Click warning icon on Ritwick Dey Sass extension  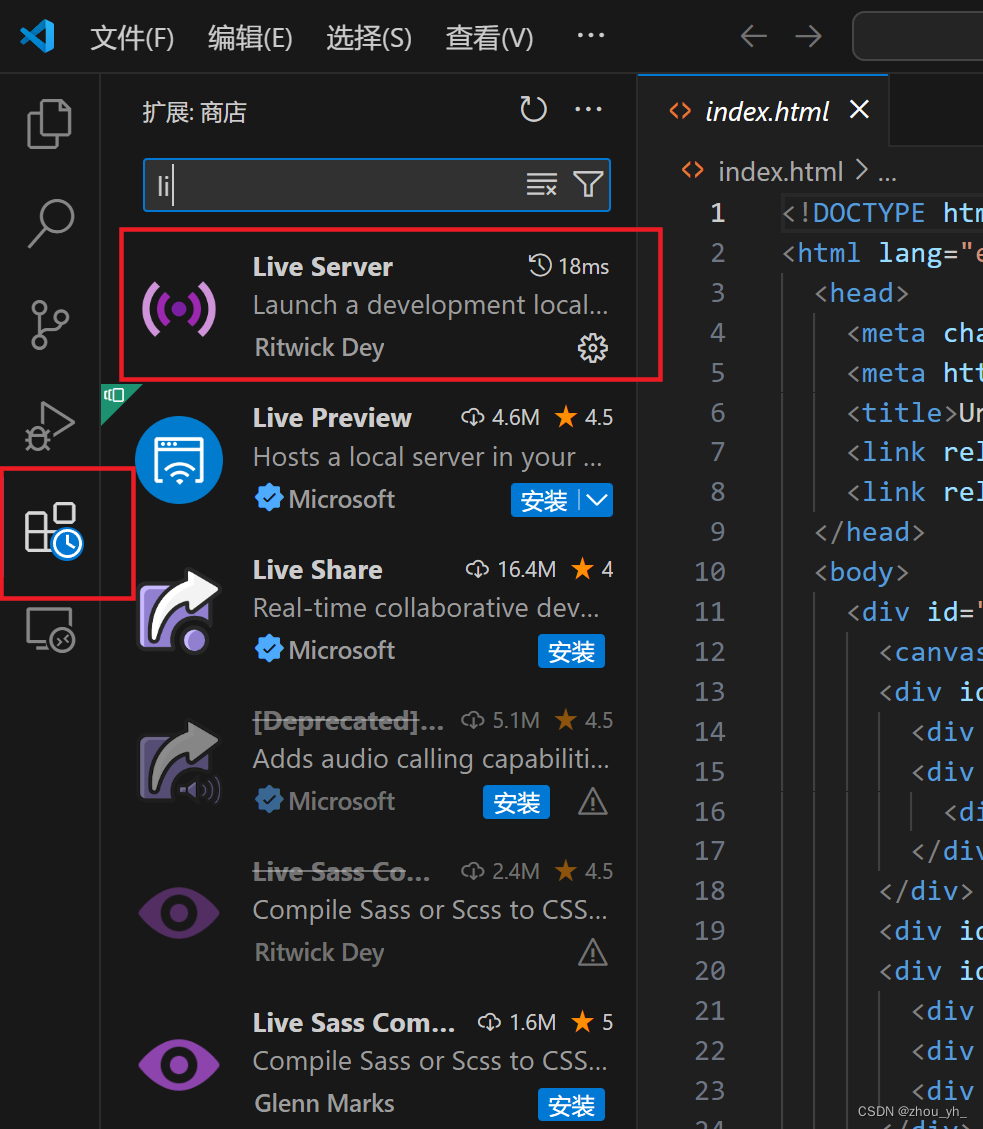(593, 953)
